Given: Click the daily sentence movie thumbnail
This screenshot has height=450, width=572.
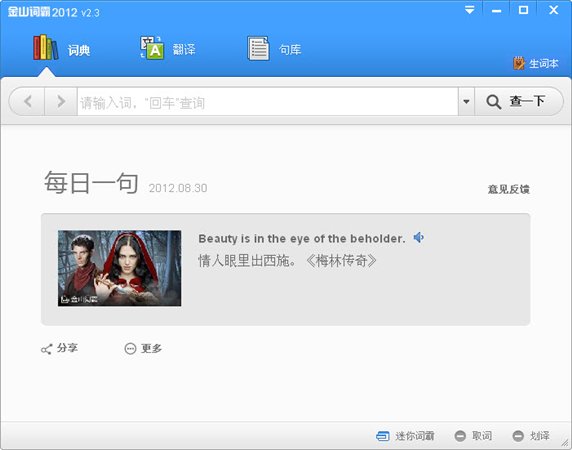Looking at the screenshot, I should point(119,268).
